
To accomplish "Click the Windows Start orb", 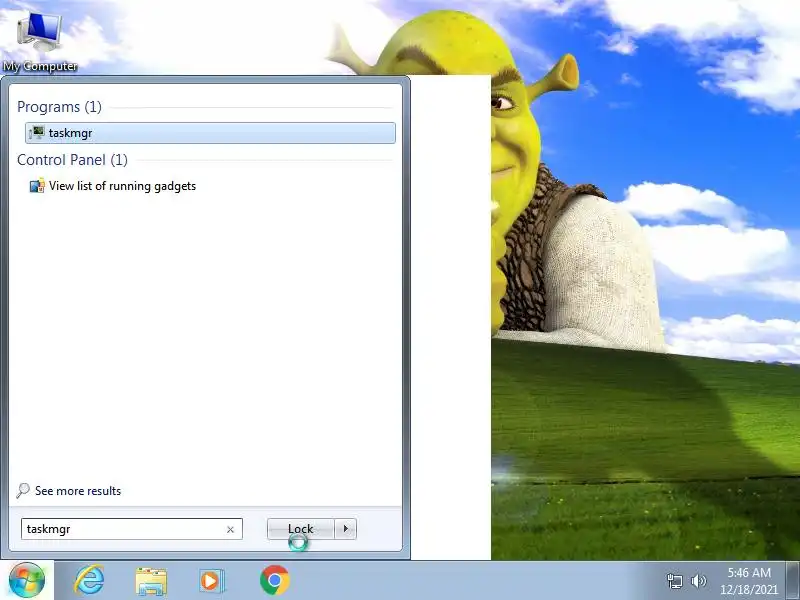I will tap(27, 581).
